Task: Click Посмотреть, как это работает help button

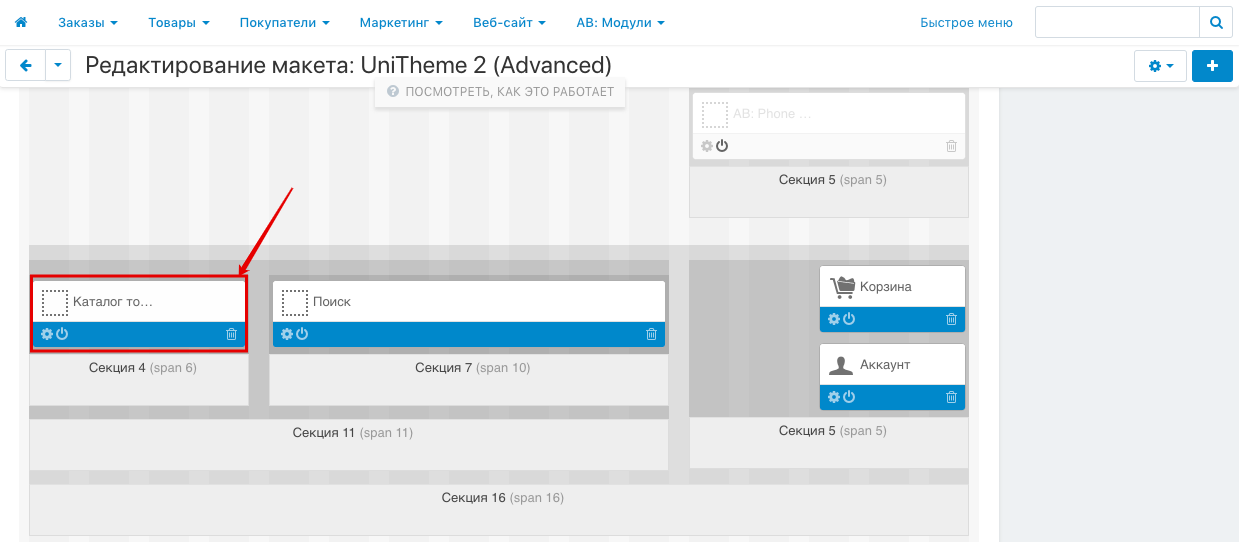Action: (x=500, y=92)
